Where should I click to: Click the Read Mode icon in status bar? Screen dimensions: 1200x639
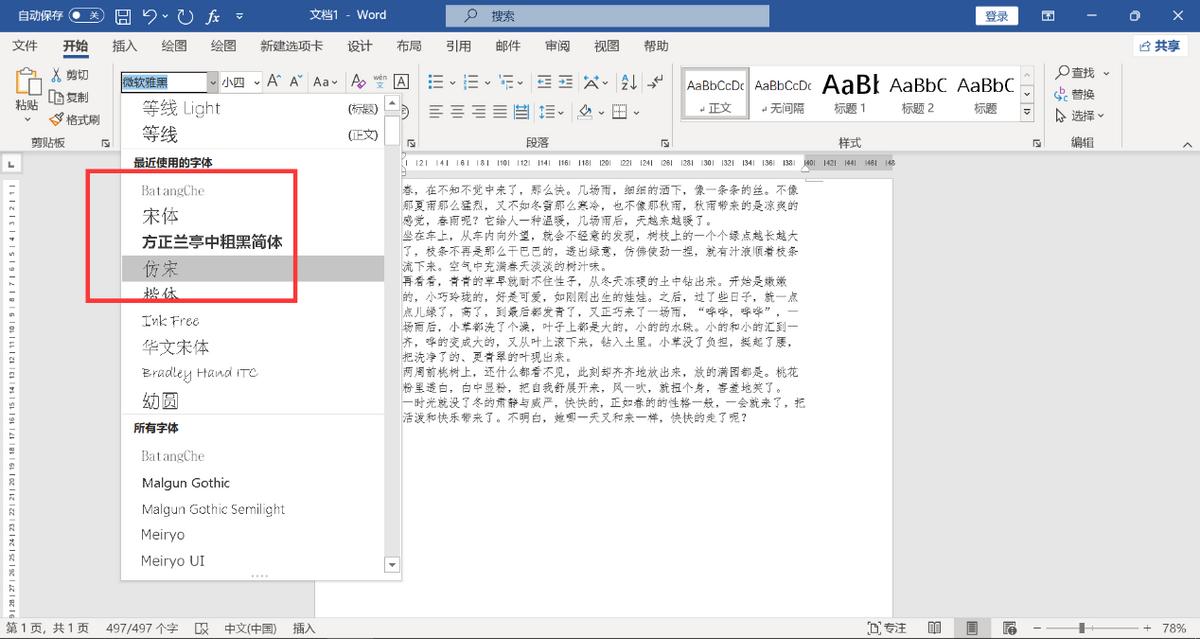[x=935, y=628]
